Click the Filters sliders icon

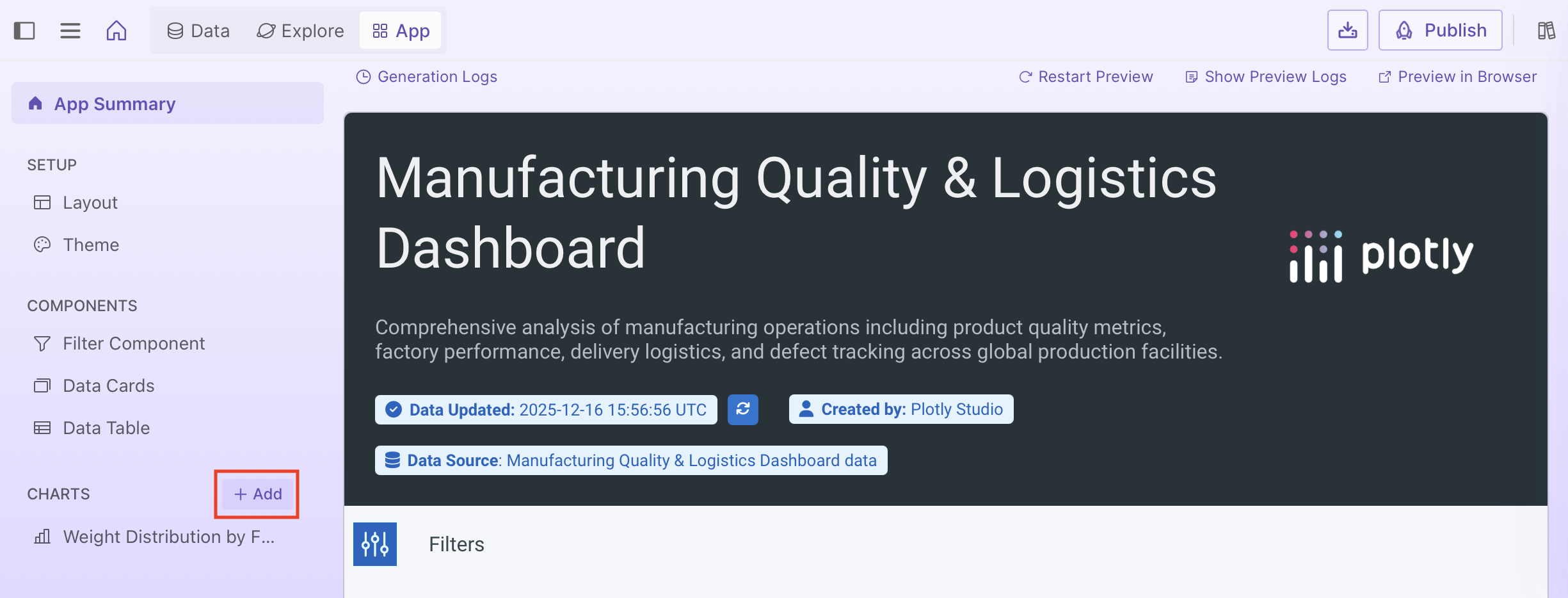click(x=375, y=544)
